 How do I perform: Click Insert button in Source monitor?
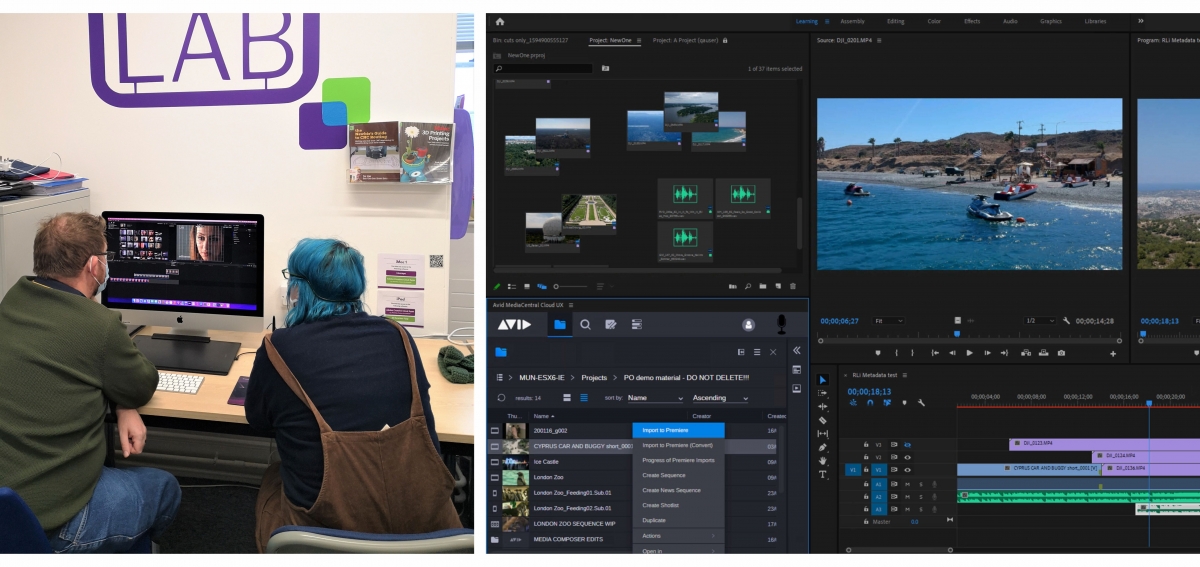click(1026, 353)
